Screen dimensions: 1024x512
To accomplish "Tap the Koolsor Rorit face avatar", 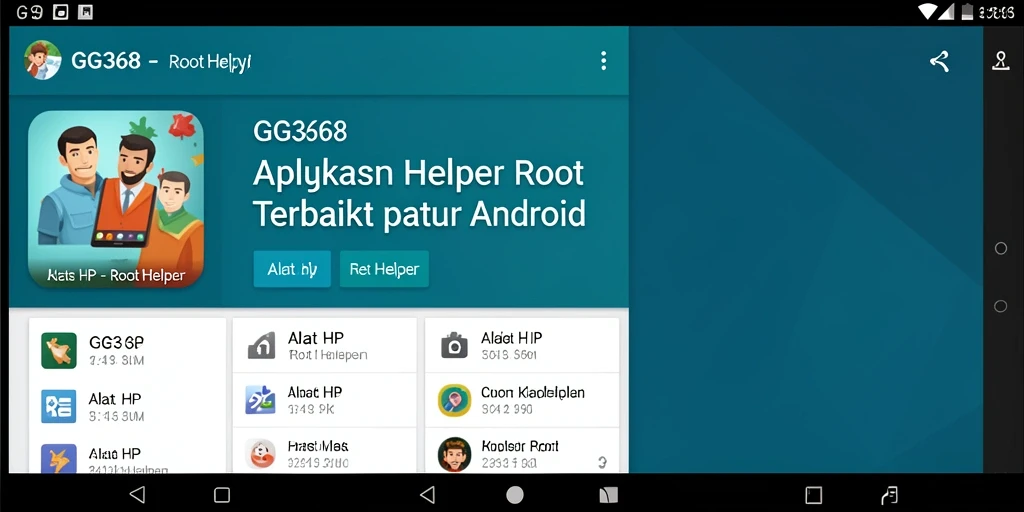I will [455, 454].
